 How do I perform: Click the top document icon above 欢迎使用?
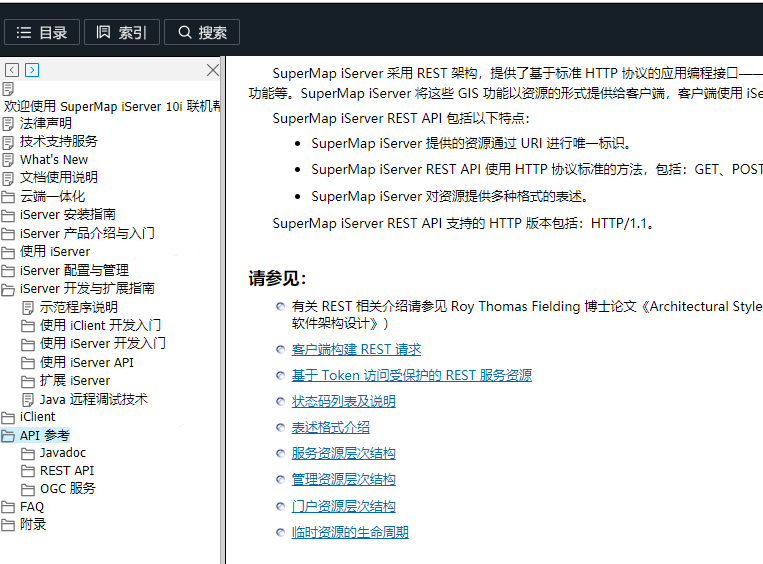(8, 89)
